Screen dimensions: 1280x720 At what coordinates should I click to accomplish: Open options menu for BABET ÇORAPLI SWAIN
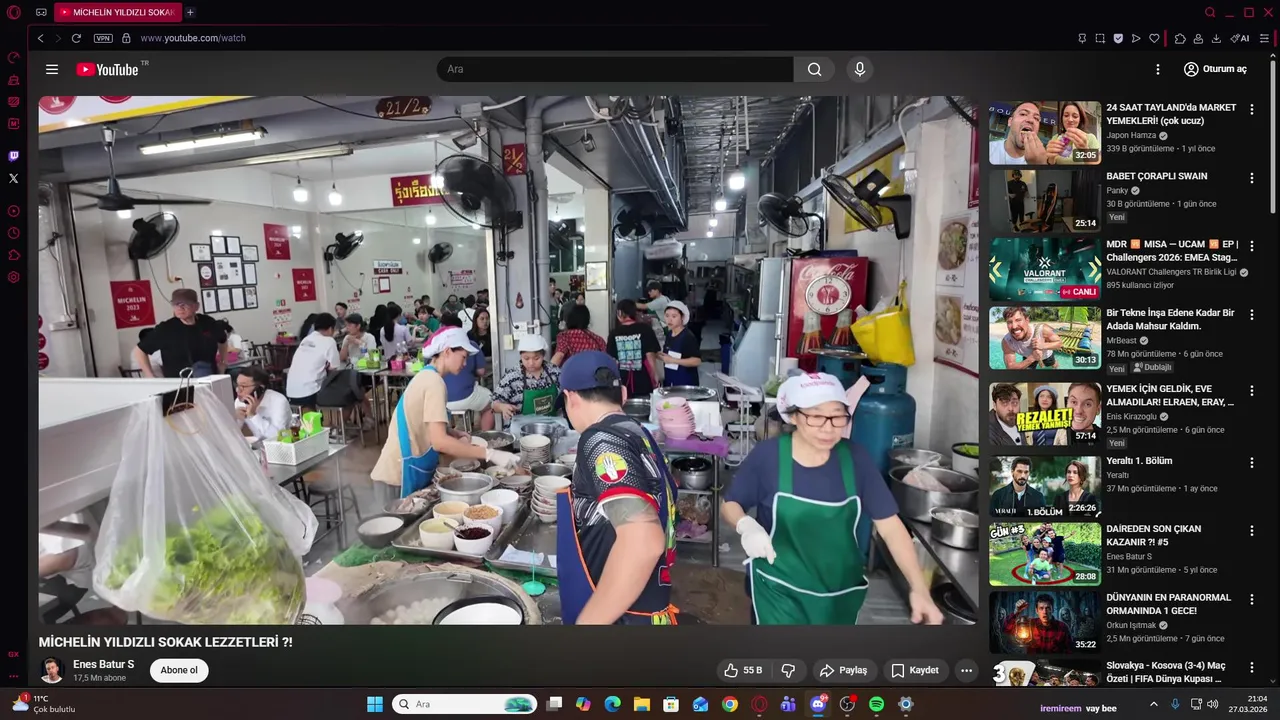pos(1251,178)
